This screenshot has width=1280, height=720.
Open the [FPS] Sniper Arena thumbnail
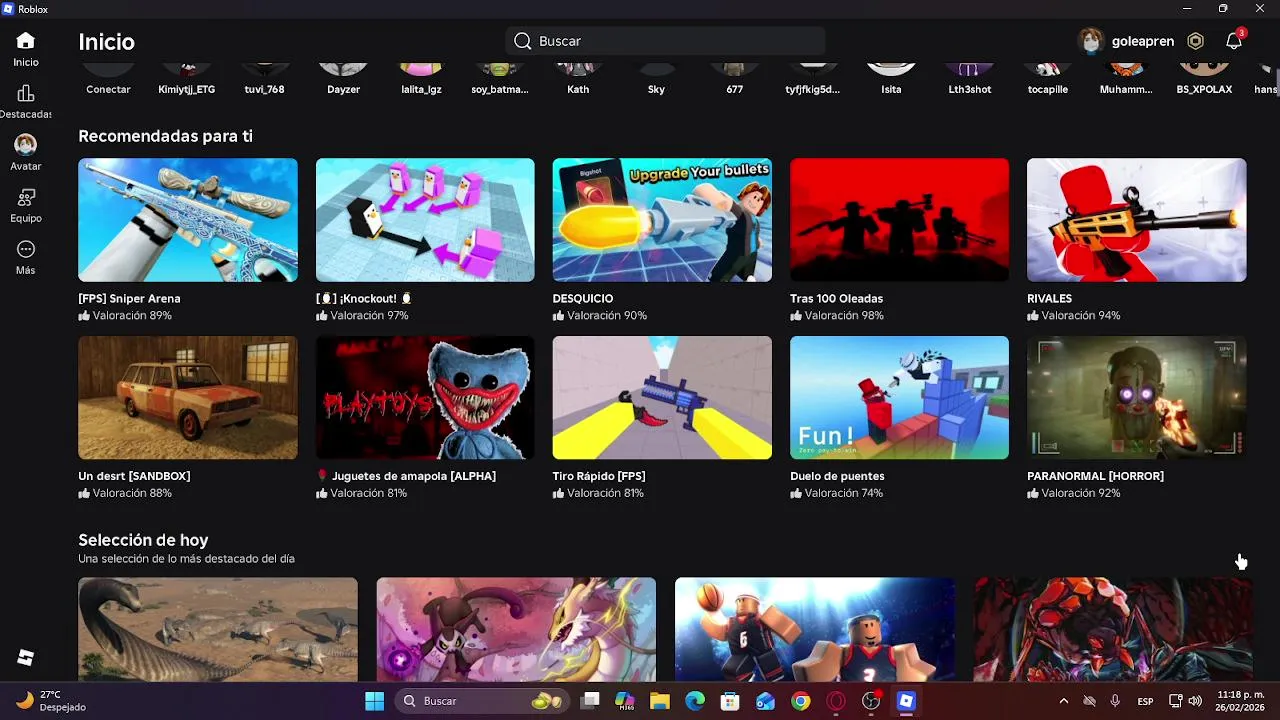click(x=188, y=220)
